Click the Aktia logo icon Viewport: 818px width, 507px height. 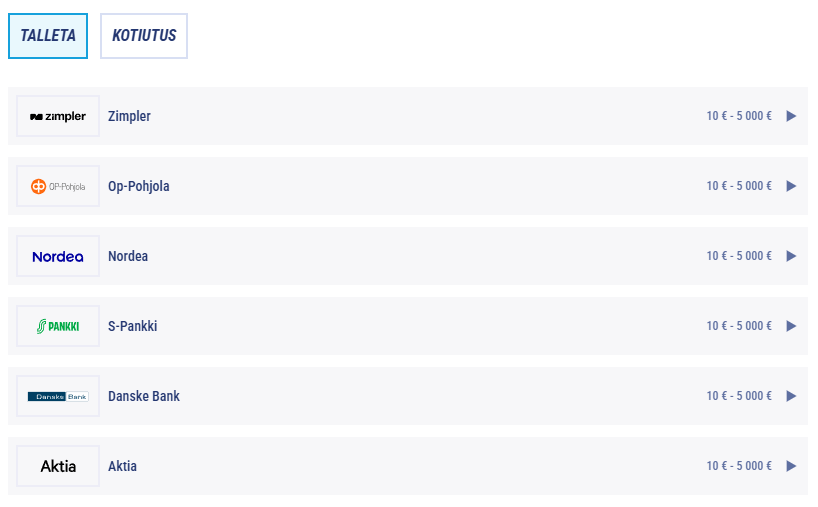click(58, 466)
